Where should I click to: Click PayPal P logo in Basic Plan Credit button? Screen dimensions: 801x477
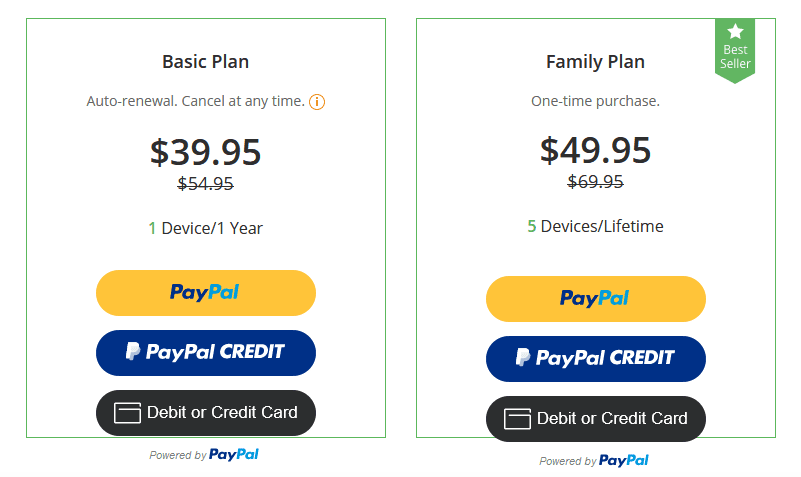(x=133, y=351)
